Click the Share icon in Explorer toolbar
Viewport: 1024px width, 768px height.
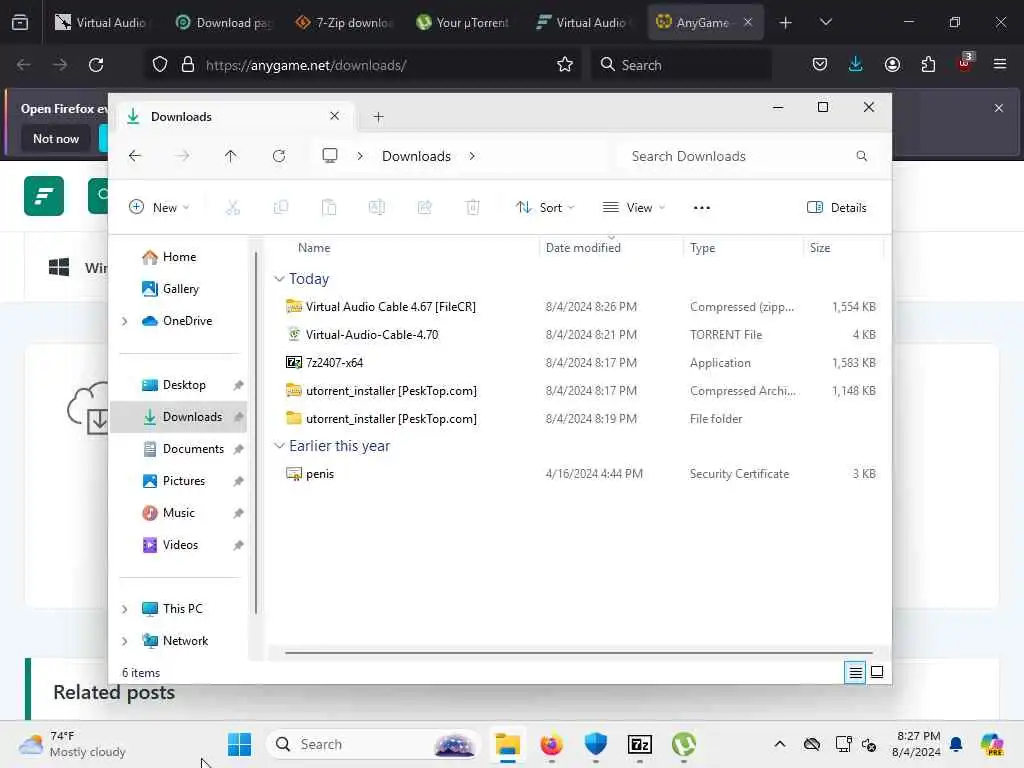click(424, 208)
